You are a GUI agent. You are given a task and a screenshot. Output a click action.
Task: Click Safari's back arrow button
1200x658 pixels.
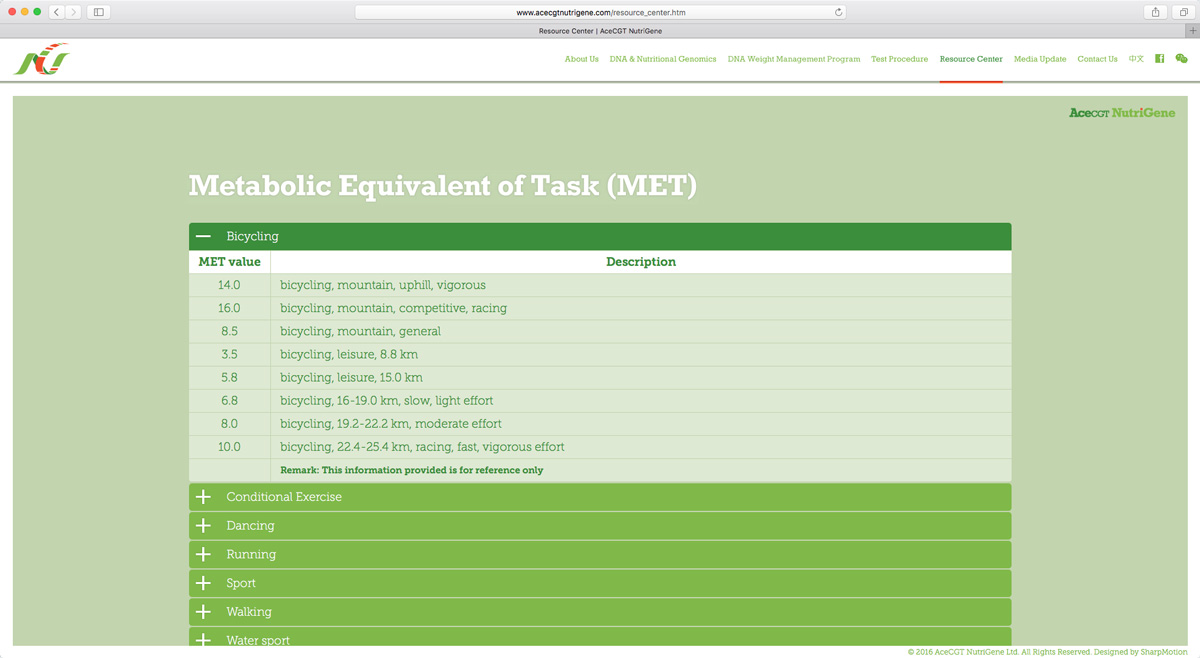(x=56, y=12)
